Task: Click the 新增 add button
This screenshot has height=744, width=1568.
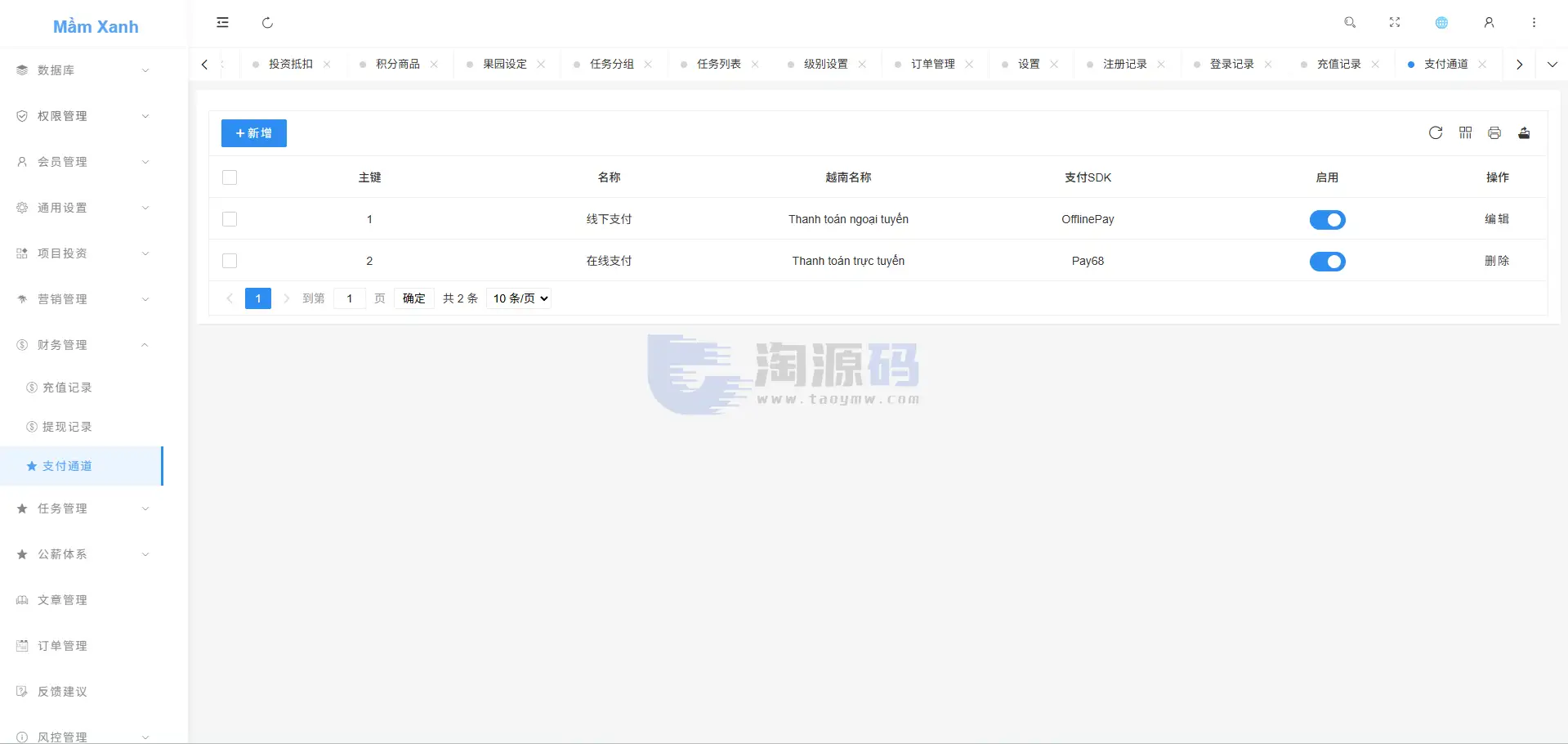Action: point(254,133)
